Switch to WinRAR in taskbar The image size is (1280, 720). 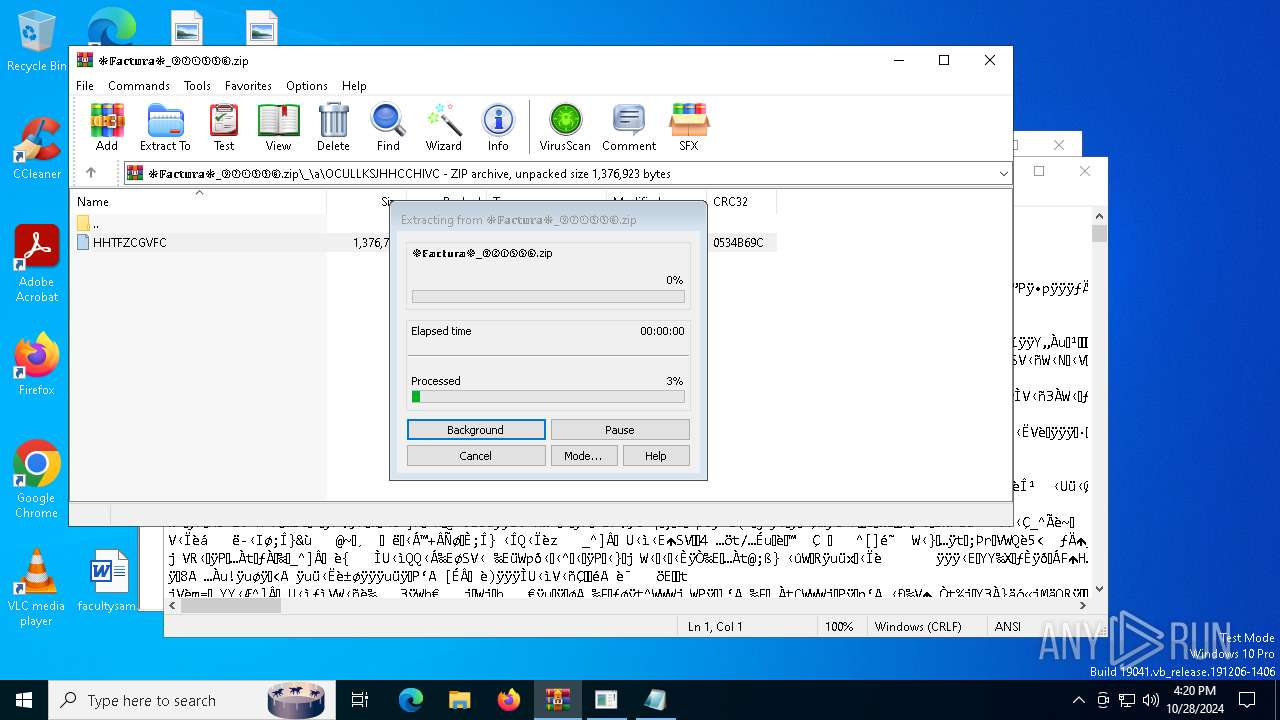click(557, 700)
